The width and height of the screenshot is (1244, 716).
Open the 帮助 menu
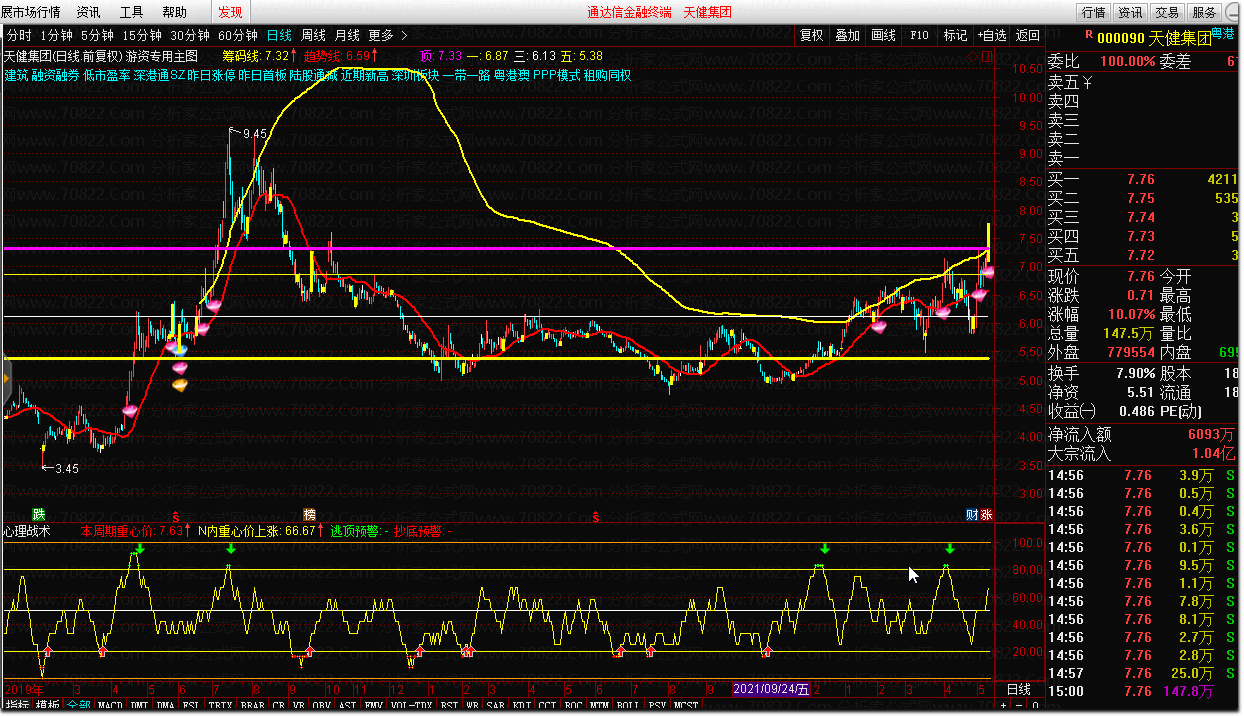174,12
